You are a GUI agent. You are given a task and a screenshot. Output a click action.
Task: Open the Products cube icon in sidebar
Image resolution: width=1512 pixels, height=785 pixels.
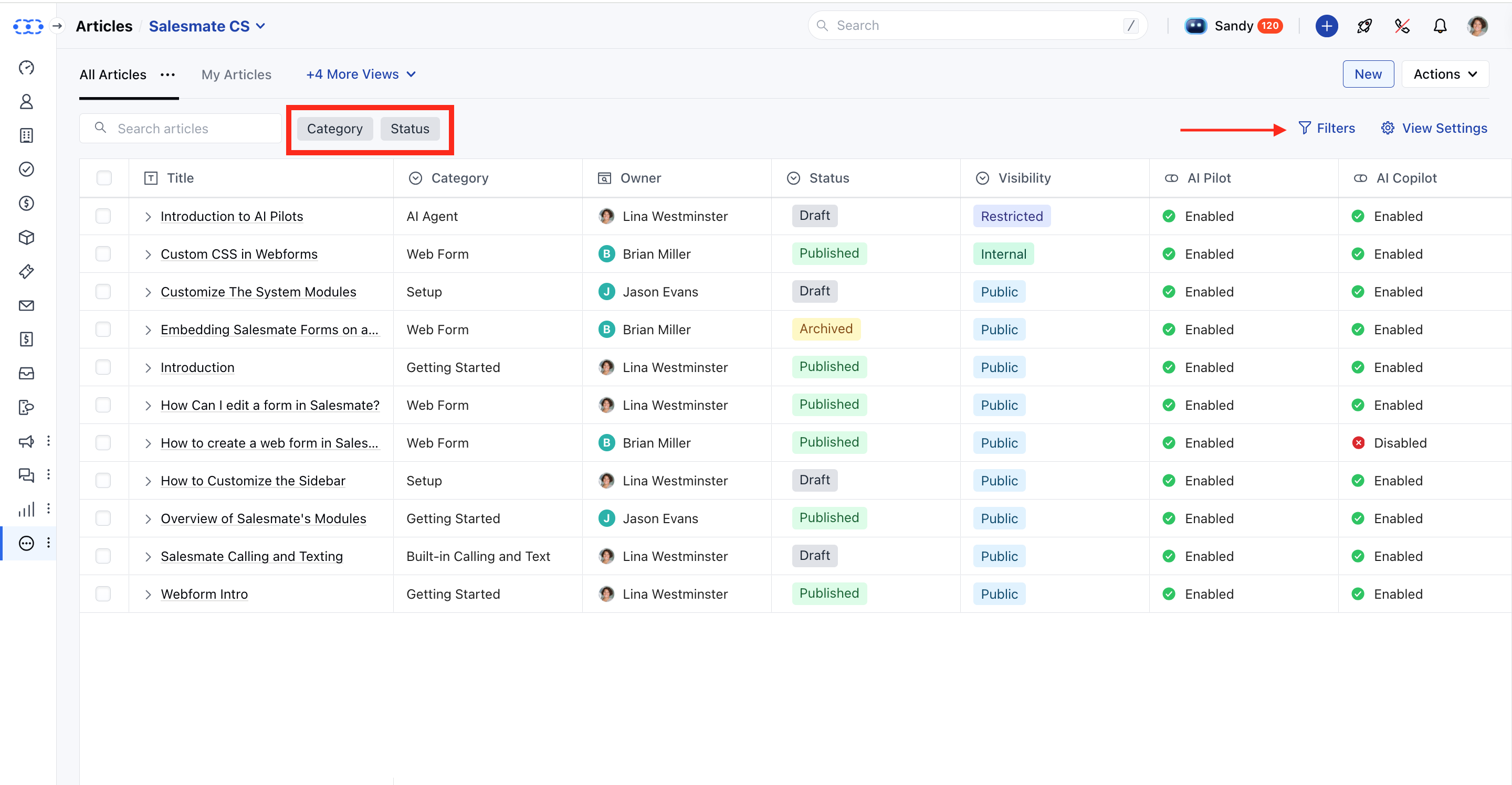26,238
